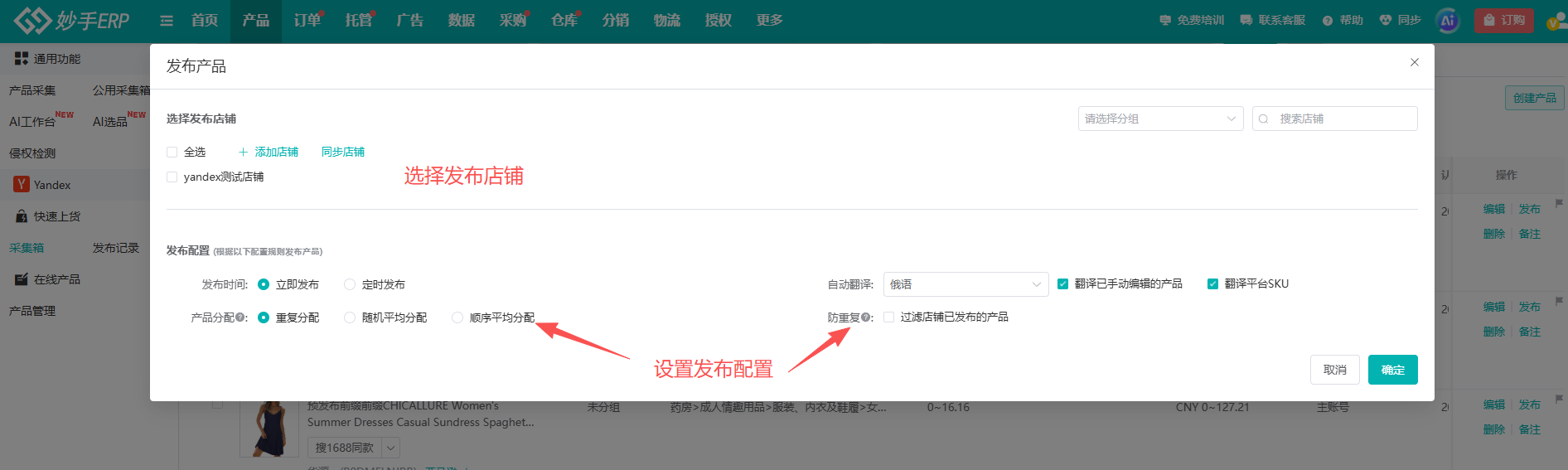Open 免费培训 training icon in header
1568x470 pixels.
click(1165, 20)
